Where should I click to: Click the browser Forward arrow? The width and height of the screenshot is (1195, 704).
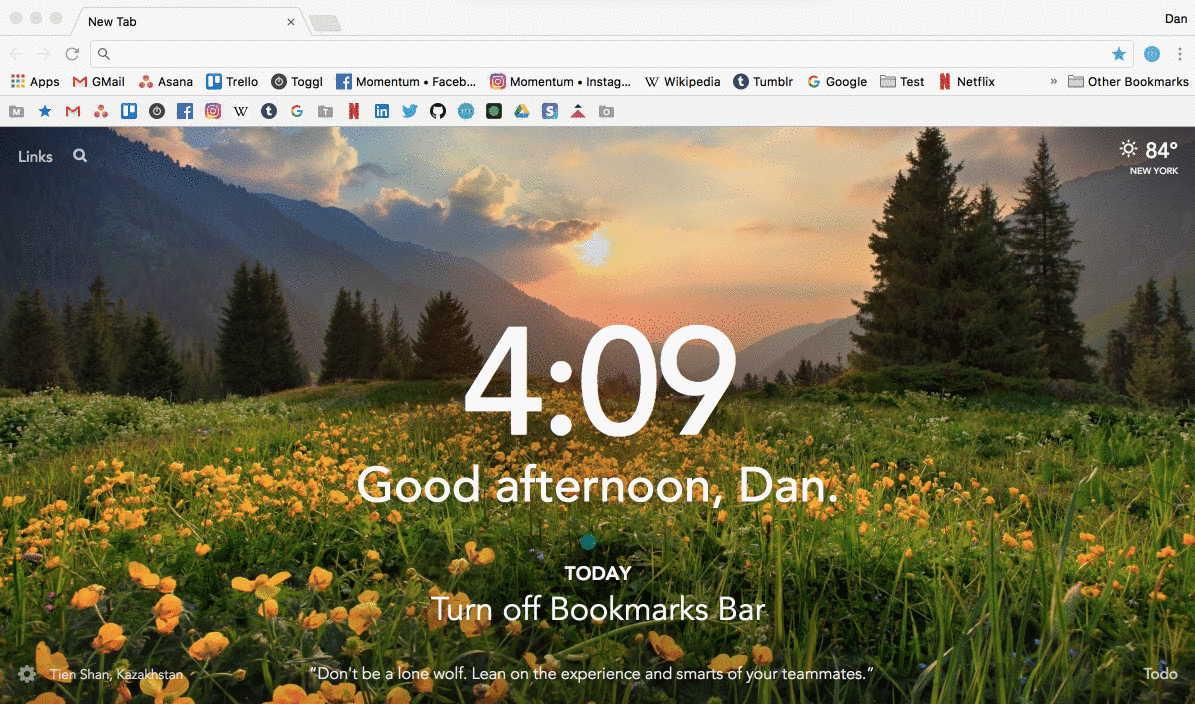tap(44, 54)
